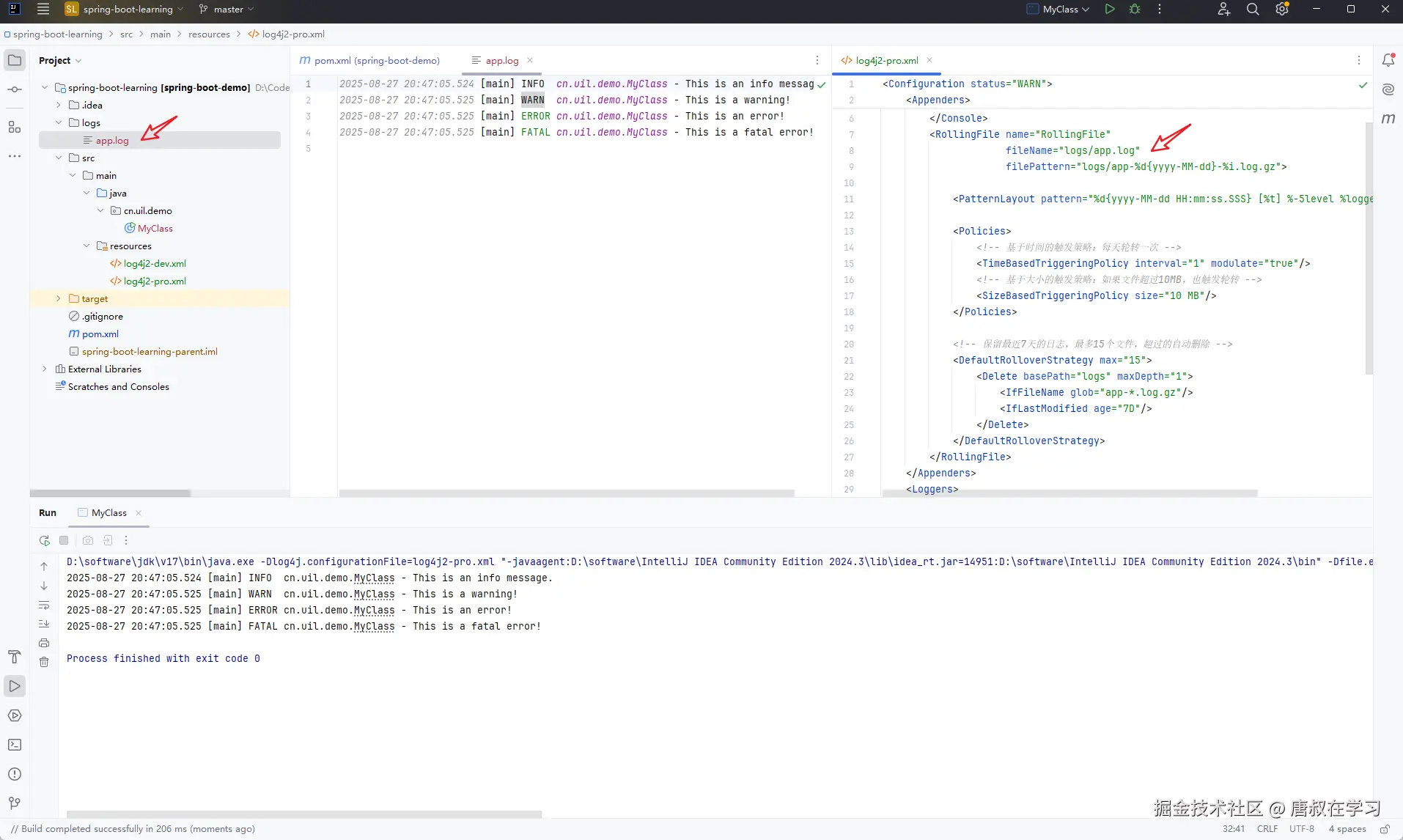Rerun MyClass in the Run toolbar
The image size is (1403, 840).
click(45, 540)
